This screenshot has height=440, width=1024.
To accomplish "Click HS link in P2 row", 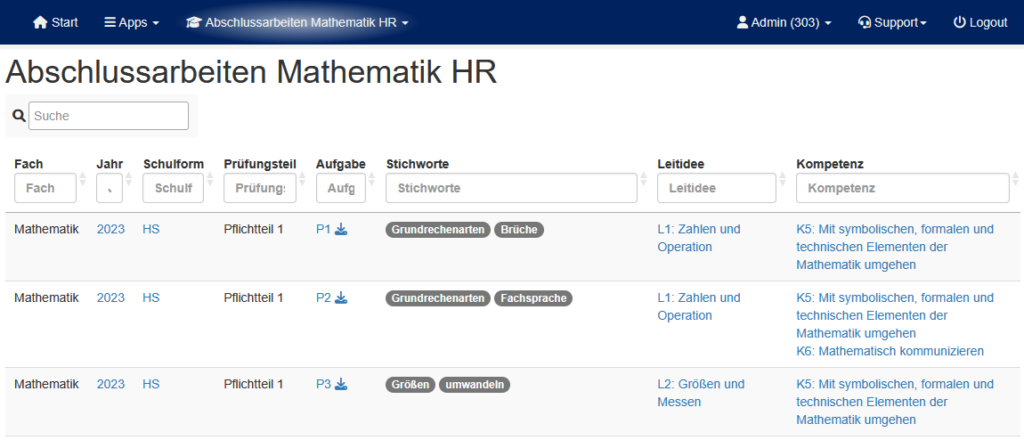I will coord(151,298).
